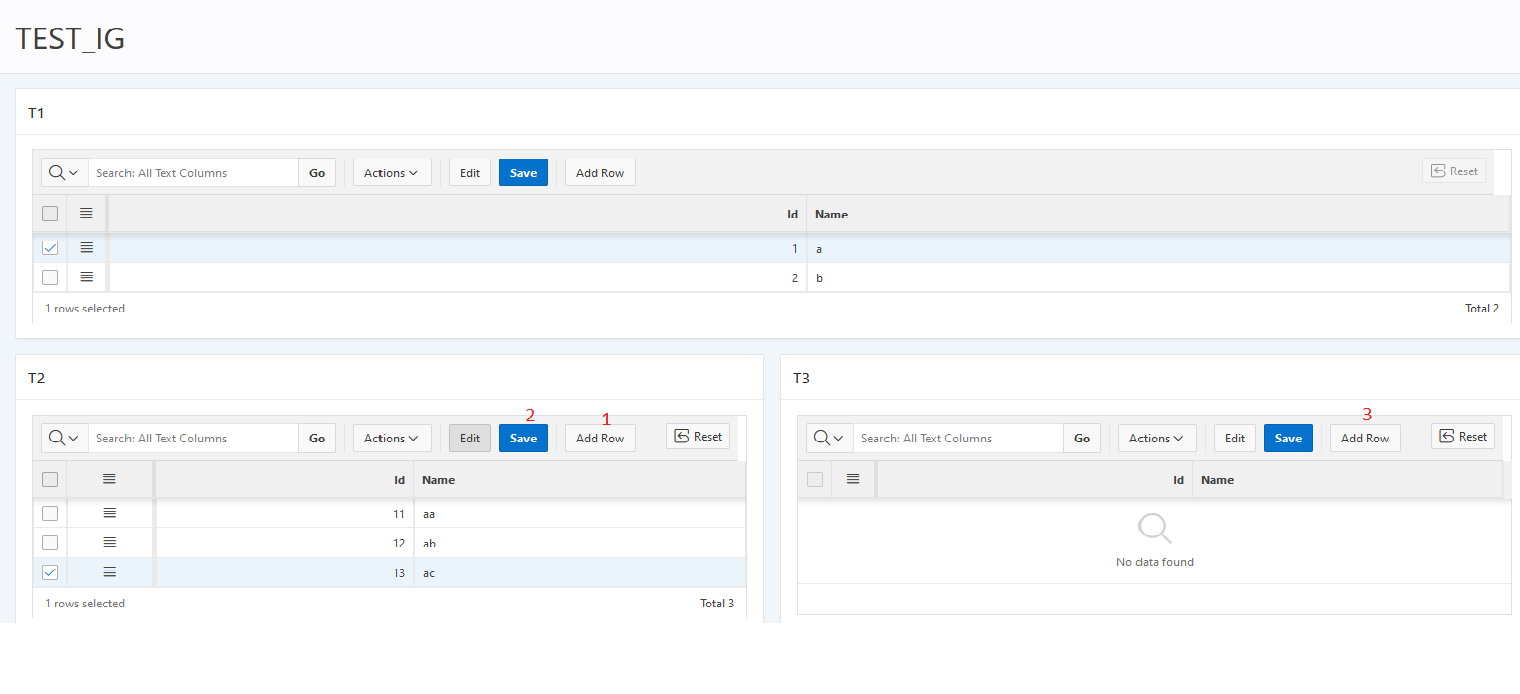Tick the T3 select-all header checkbox
Screen dimensions: 1520x694
pyautogui.click(x=815, y=479)
